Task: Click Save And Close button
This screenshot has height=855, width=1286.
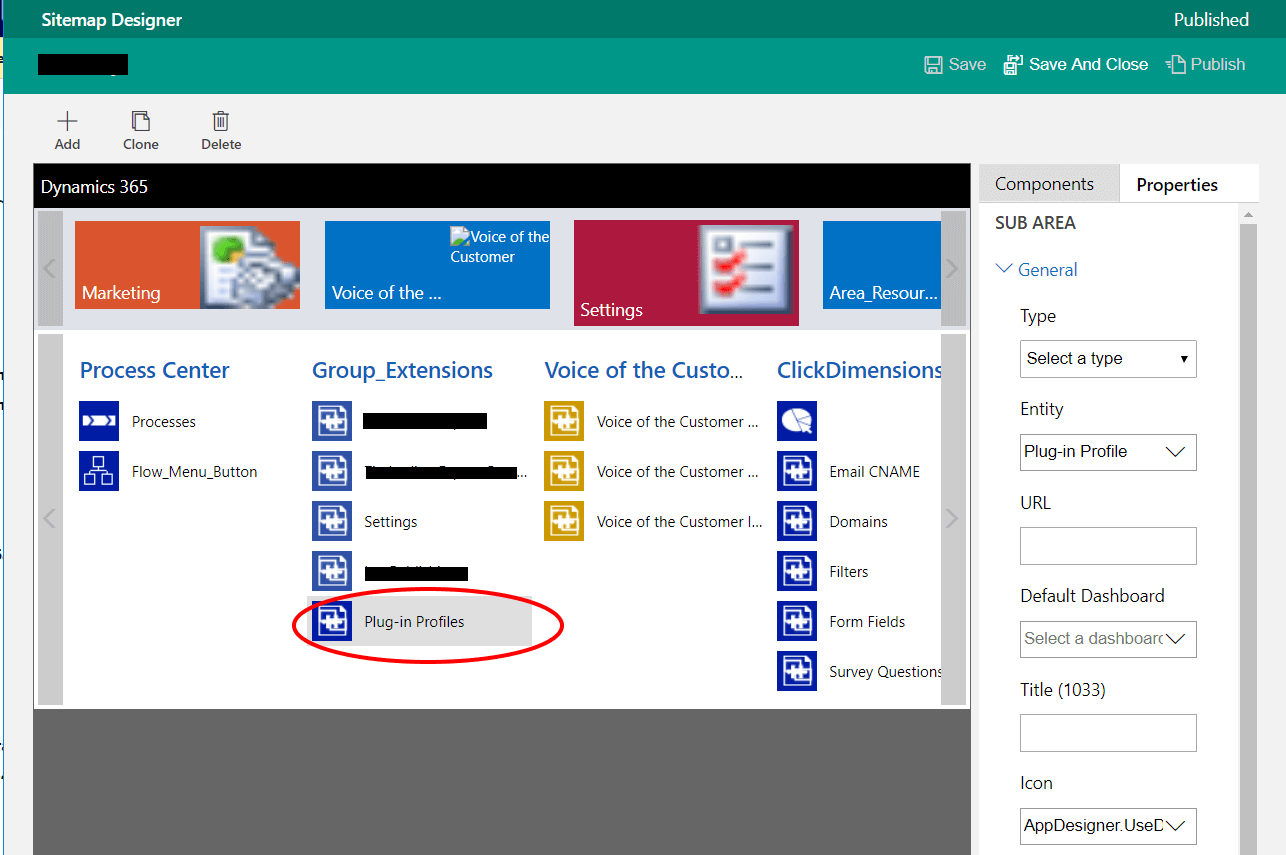Action: (x=1075, y=65)
